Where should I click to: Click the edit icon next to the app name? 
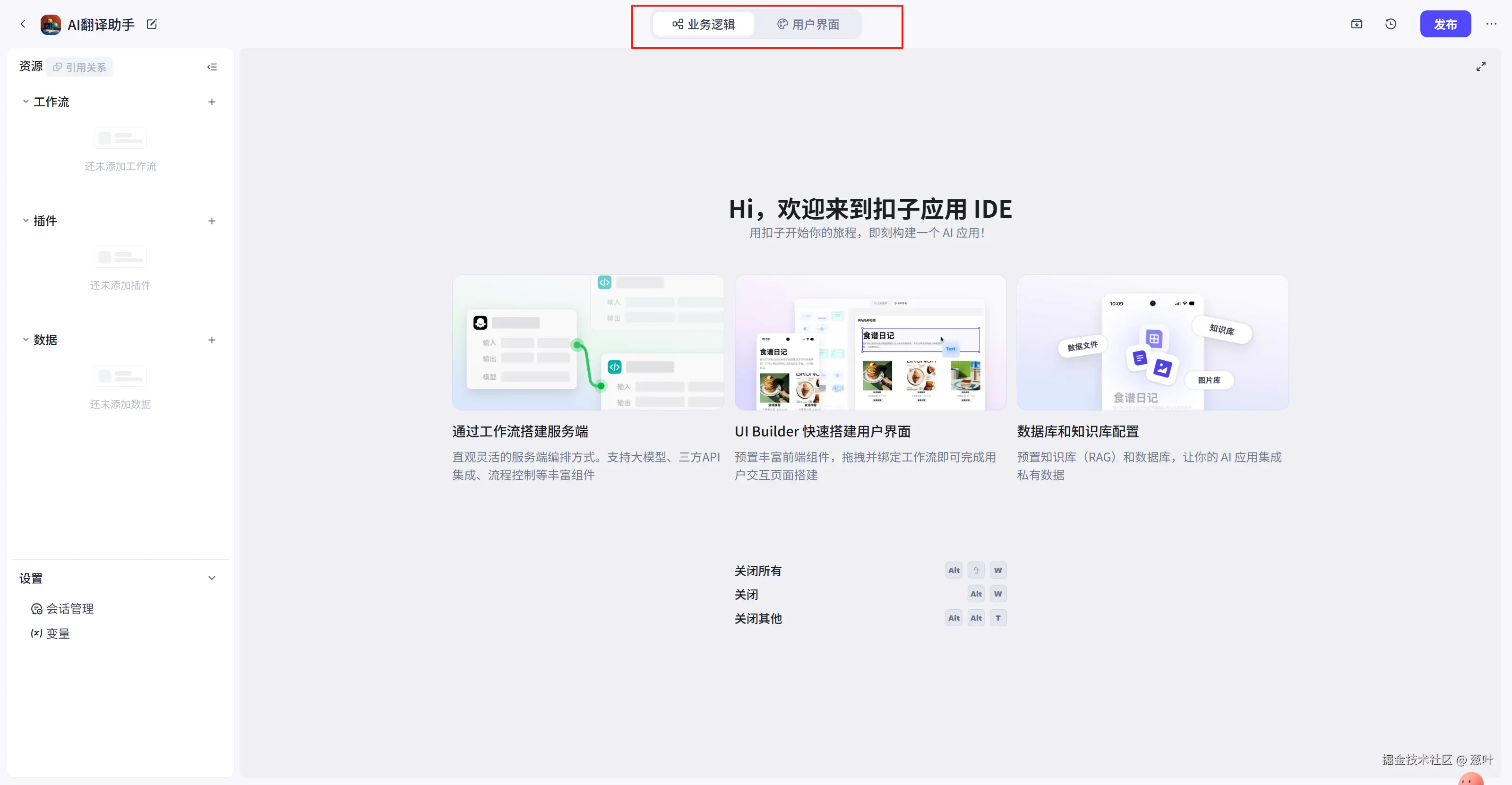point(151,24)
